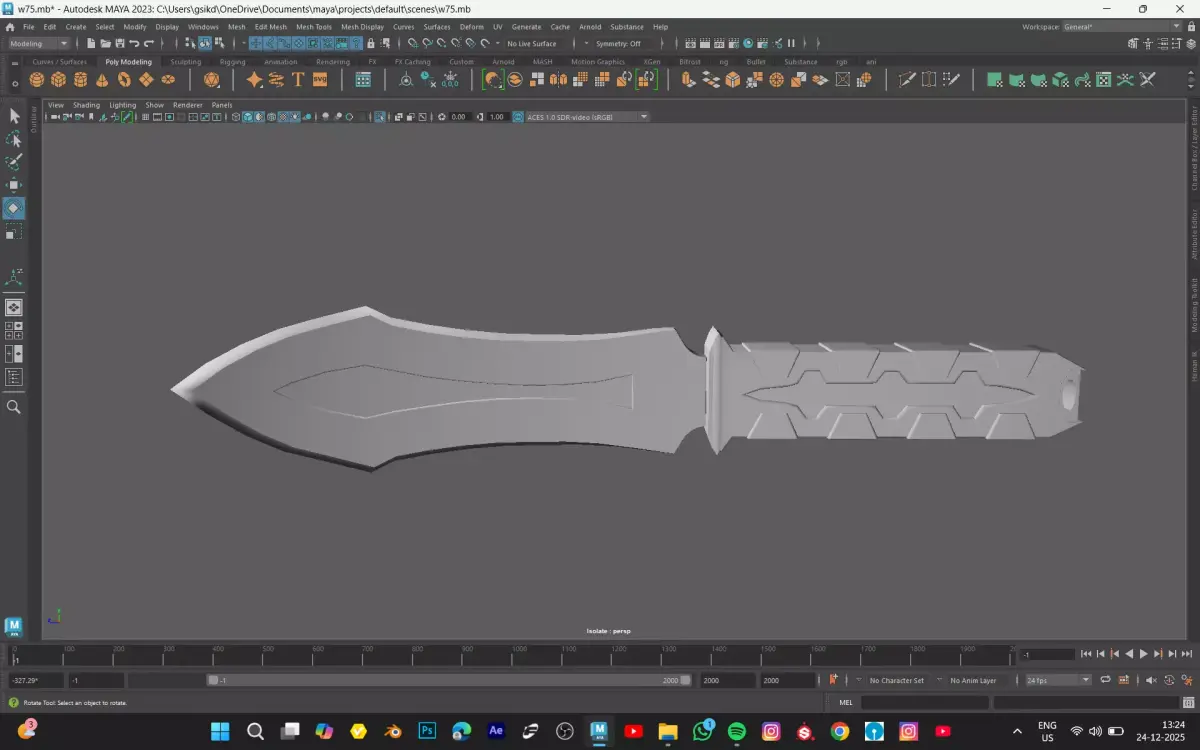Click the SVG import shelf icon

(x=320, y=80)
